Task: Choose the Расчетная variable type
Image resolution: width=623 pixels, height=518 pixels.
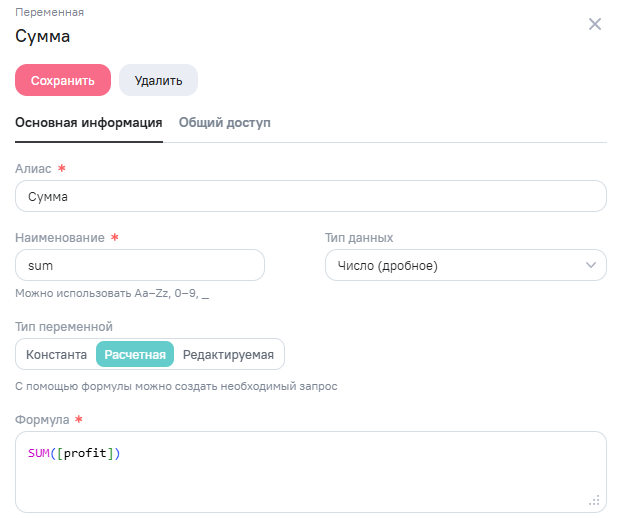Action: point(135,354)
